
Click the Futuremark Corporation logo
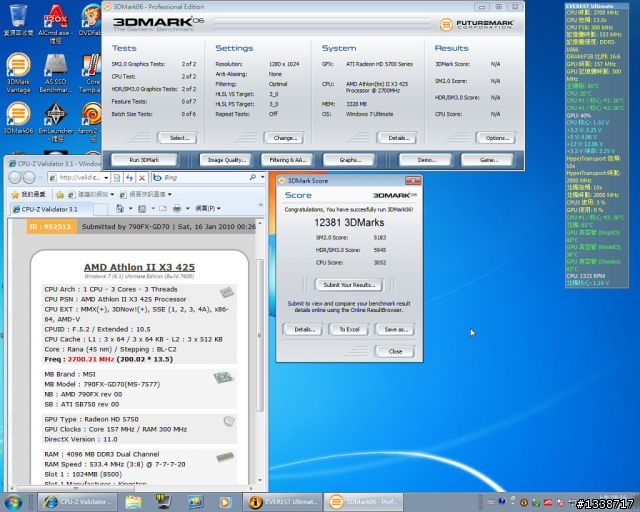[x=476, y=24]
